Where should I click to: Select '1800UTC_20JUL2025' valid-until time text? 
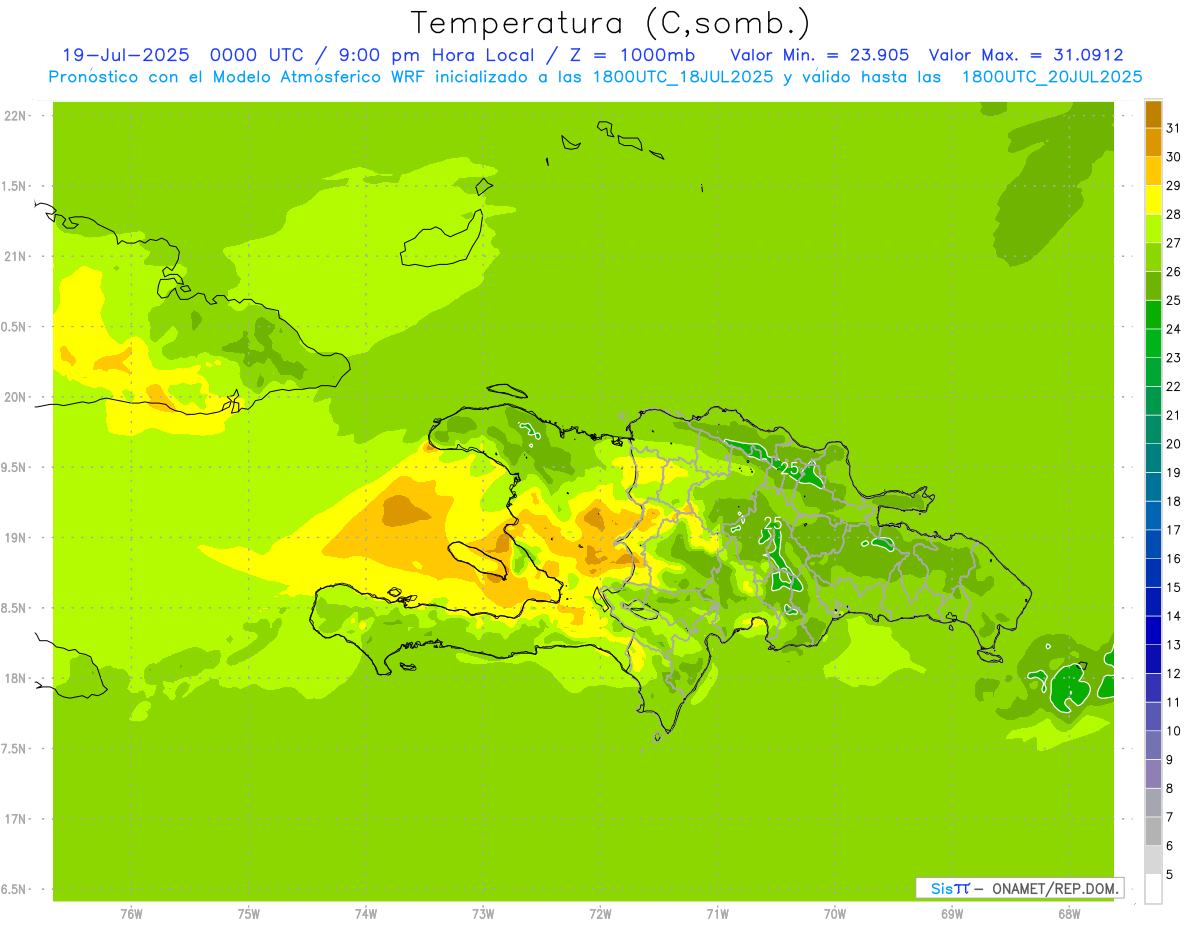pyautogui.click(x=1052, y=77)
